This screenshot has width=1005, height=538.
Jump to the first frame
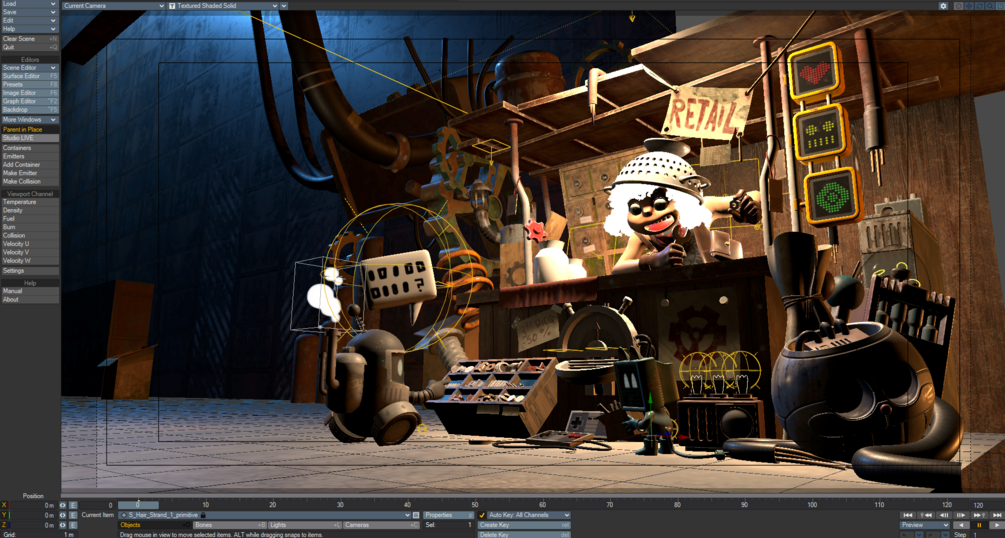click(908, 515)
